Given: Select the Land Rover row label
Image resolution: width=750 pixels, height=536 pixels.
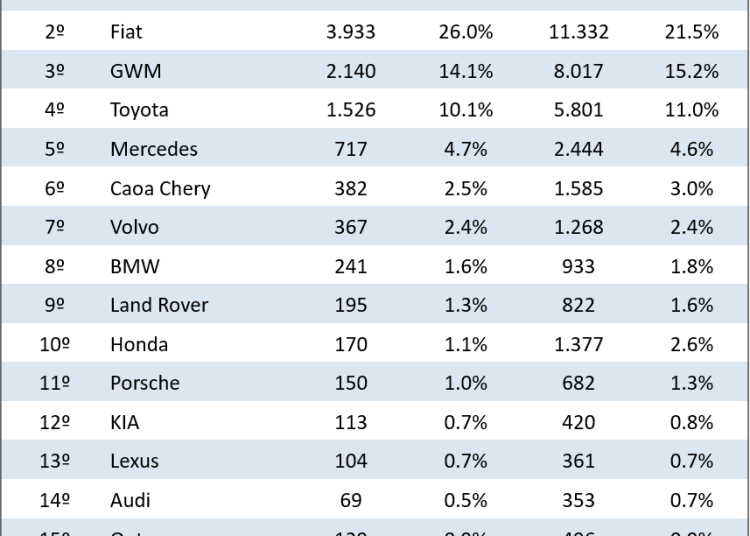Looking at the screenshot, I should click(x=158, y=305).
